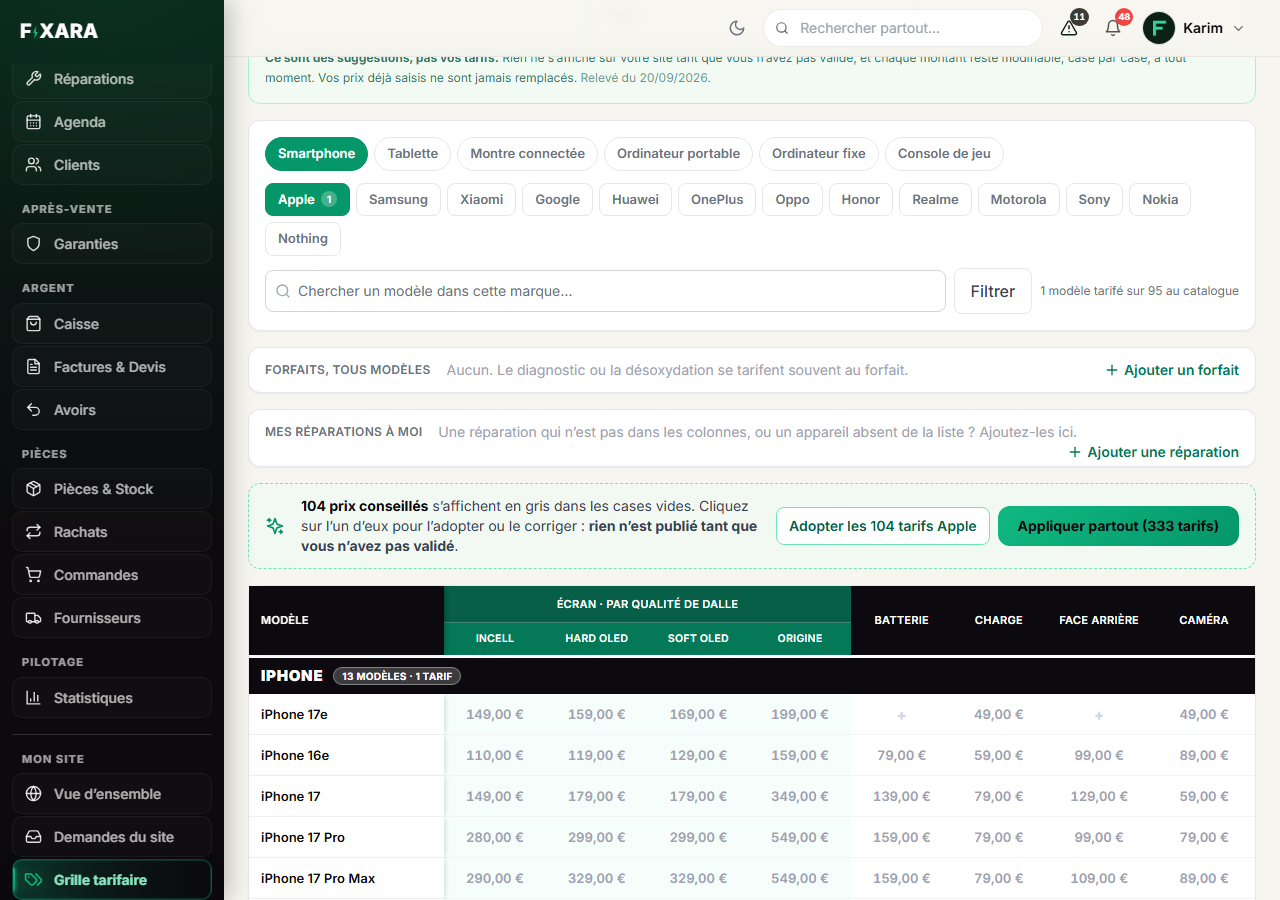Viewport: 1280px width, 900px height.
Task: Select the Ordinateur fixe category
Action: 819,154
